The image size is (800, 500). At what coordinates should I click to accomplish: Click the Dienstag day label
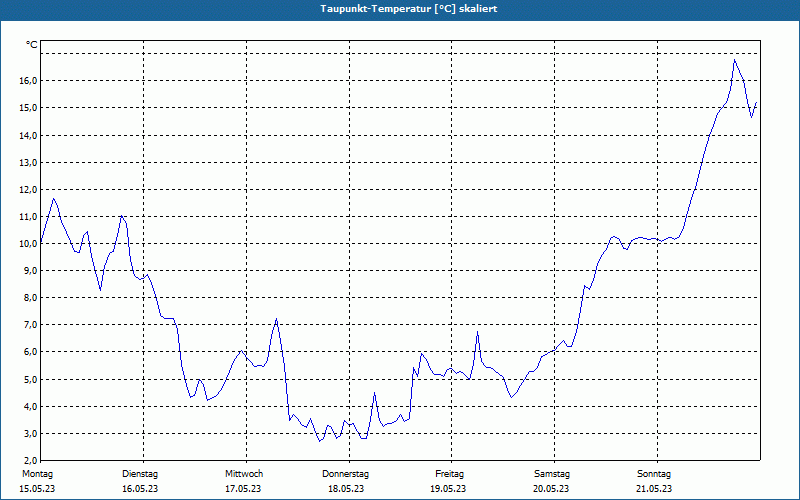click(140, 474)
